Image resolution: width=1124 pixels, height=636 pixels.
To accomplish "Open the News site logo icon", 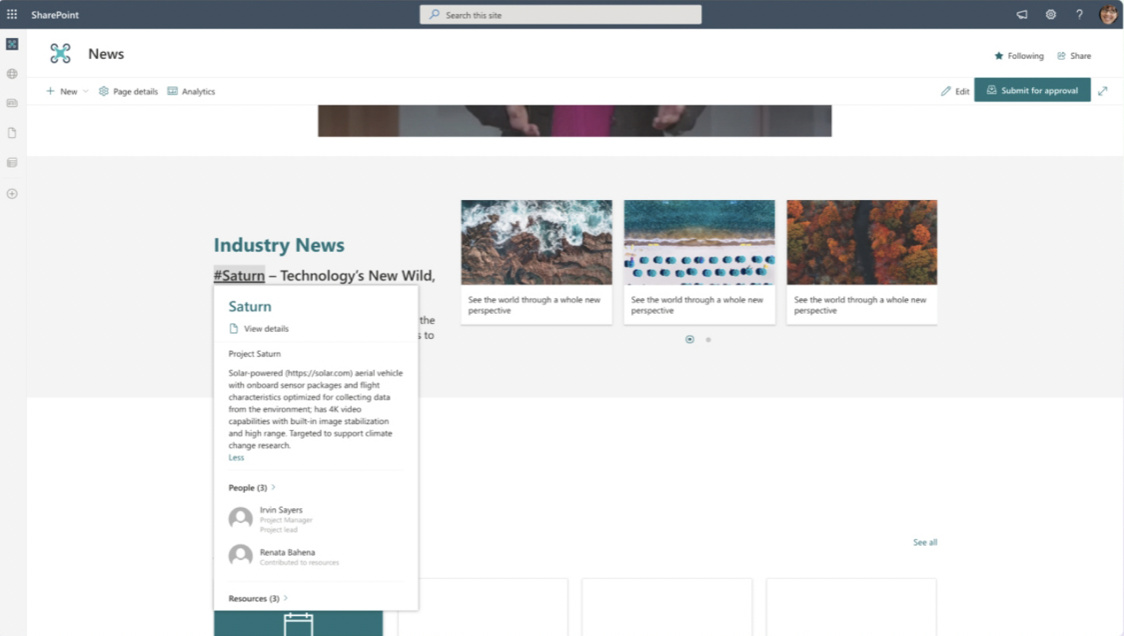I will pyautogui.click(x=61, y=54).
